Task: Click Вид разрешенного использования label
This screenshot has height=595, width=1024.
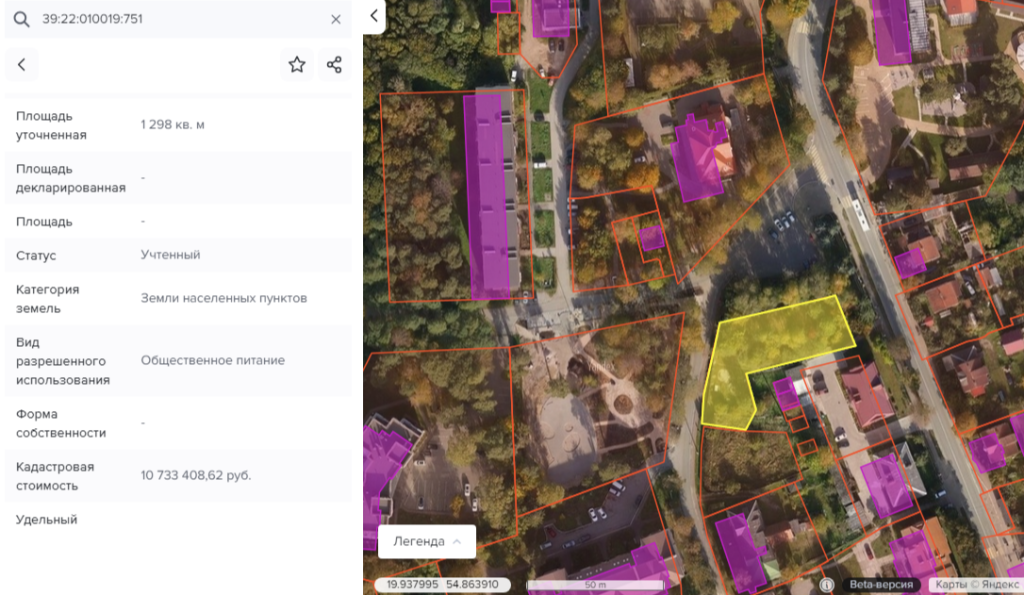Action: point(63,361)
